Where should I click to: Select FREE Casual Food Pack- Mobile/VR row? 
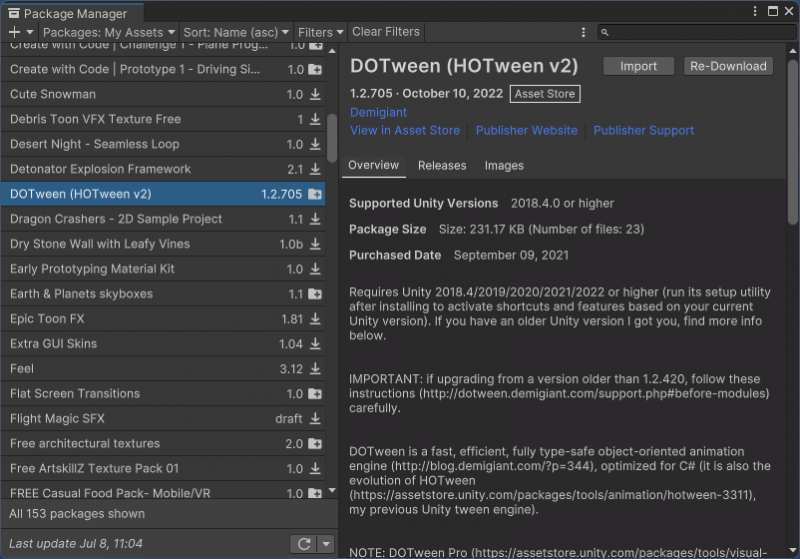pyautogui.click(x=163, y=492)
